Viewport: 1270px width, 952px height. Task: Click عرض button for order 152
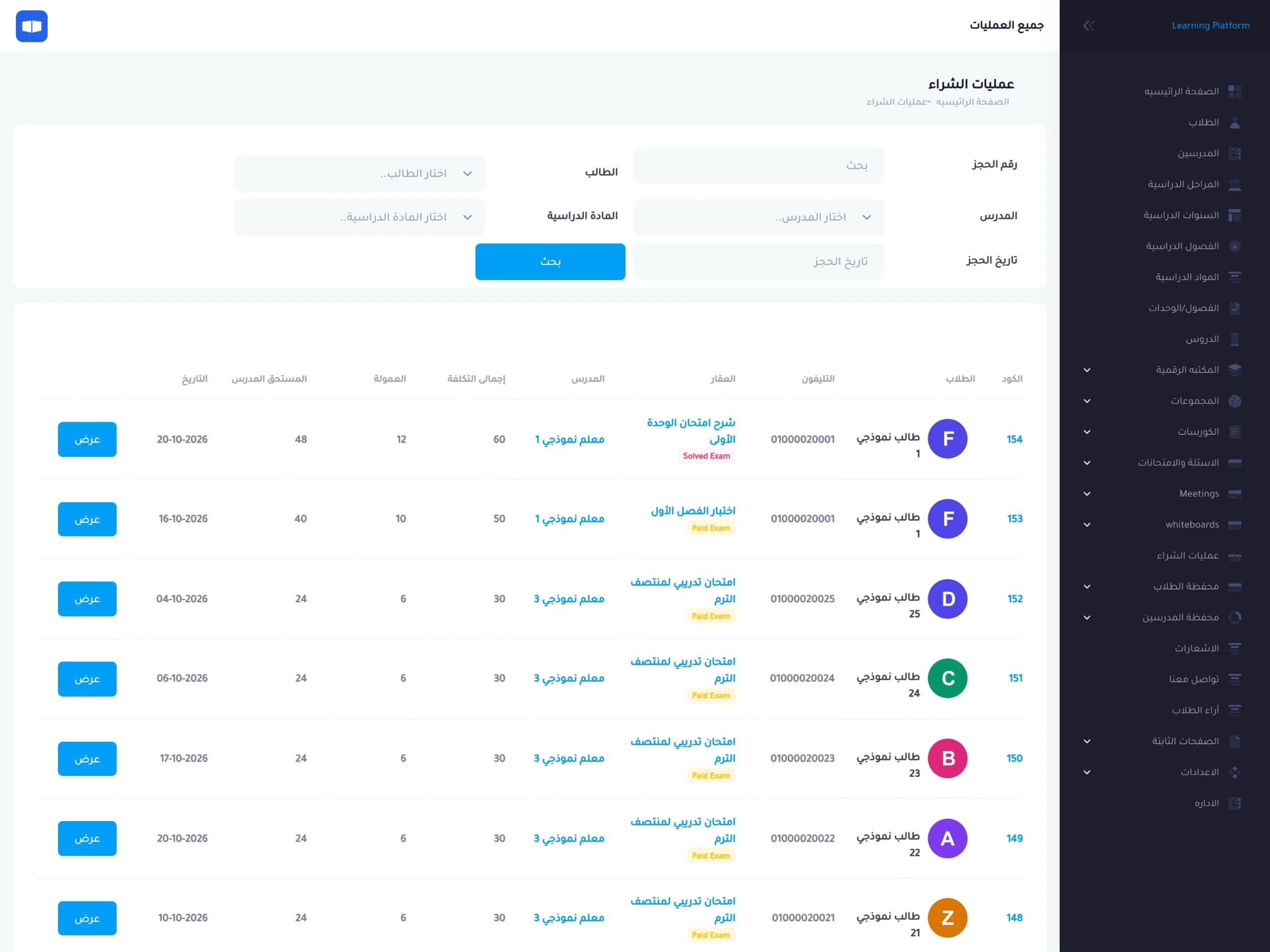(87, 599)
